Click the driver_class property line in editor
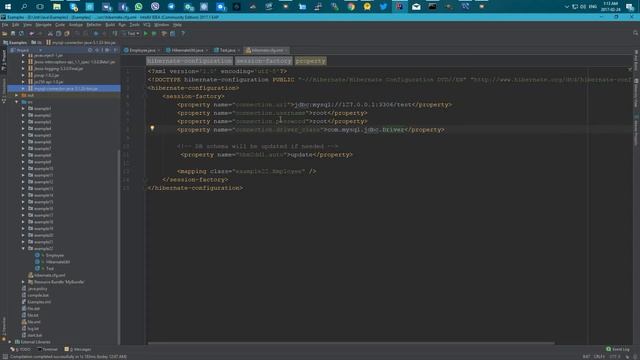 (311, 130)
